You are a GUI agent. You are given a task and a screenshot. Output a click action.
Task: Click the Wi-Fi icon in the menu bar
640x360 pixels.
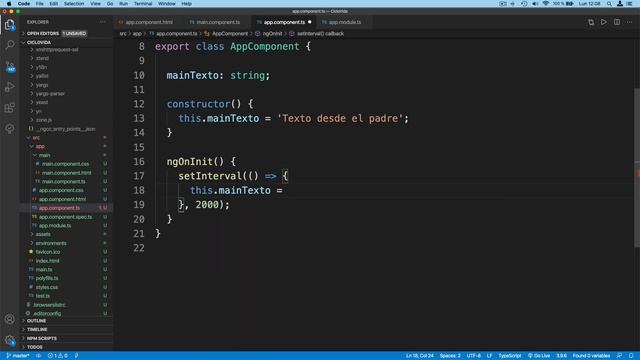(x=546, y=4)
